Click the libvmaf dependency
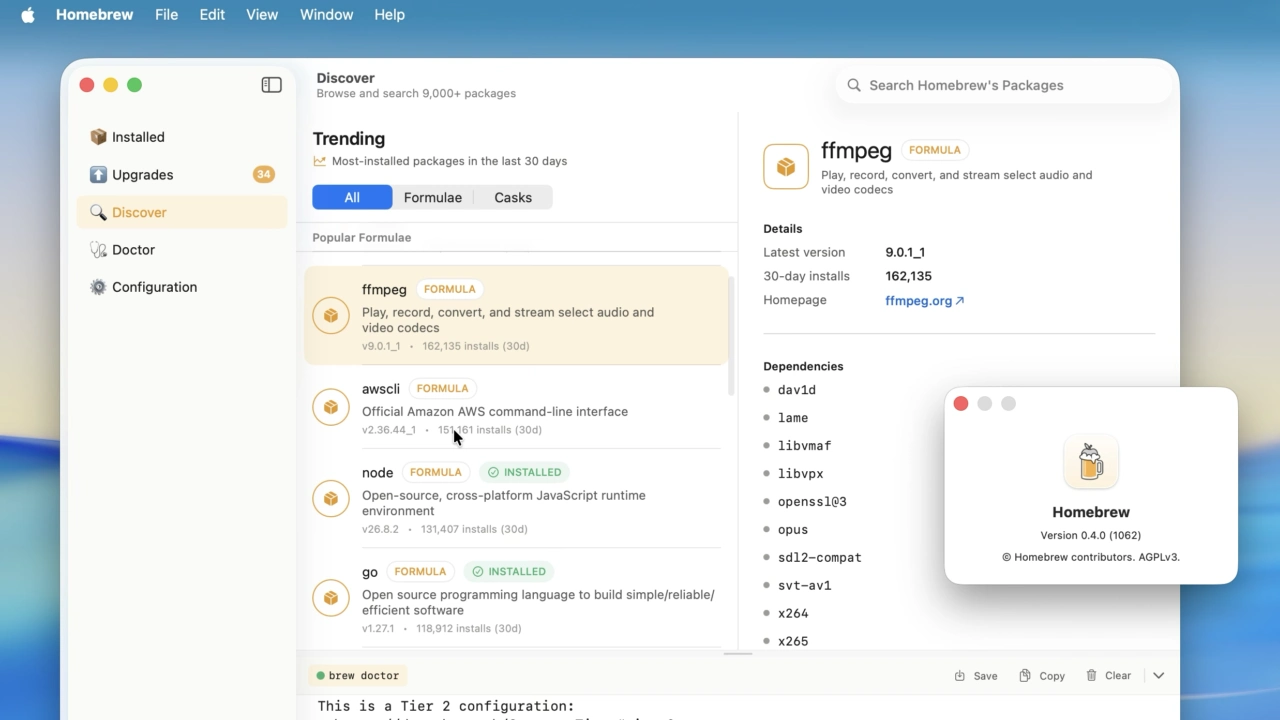The image size is (1280, 720). 805,446
